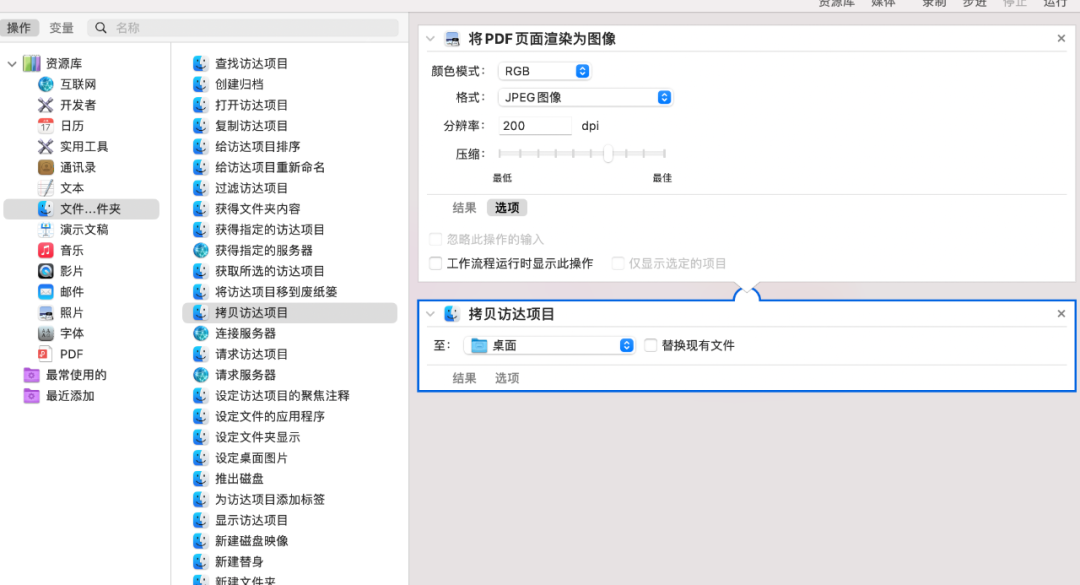Viewport: 1080px width, 585px height.
Task: Select the Developer (开发者) category icon
Action: [x=45, y=105]
